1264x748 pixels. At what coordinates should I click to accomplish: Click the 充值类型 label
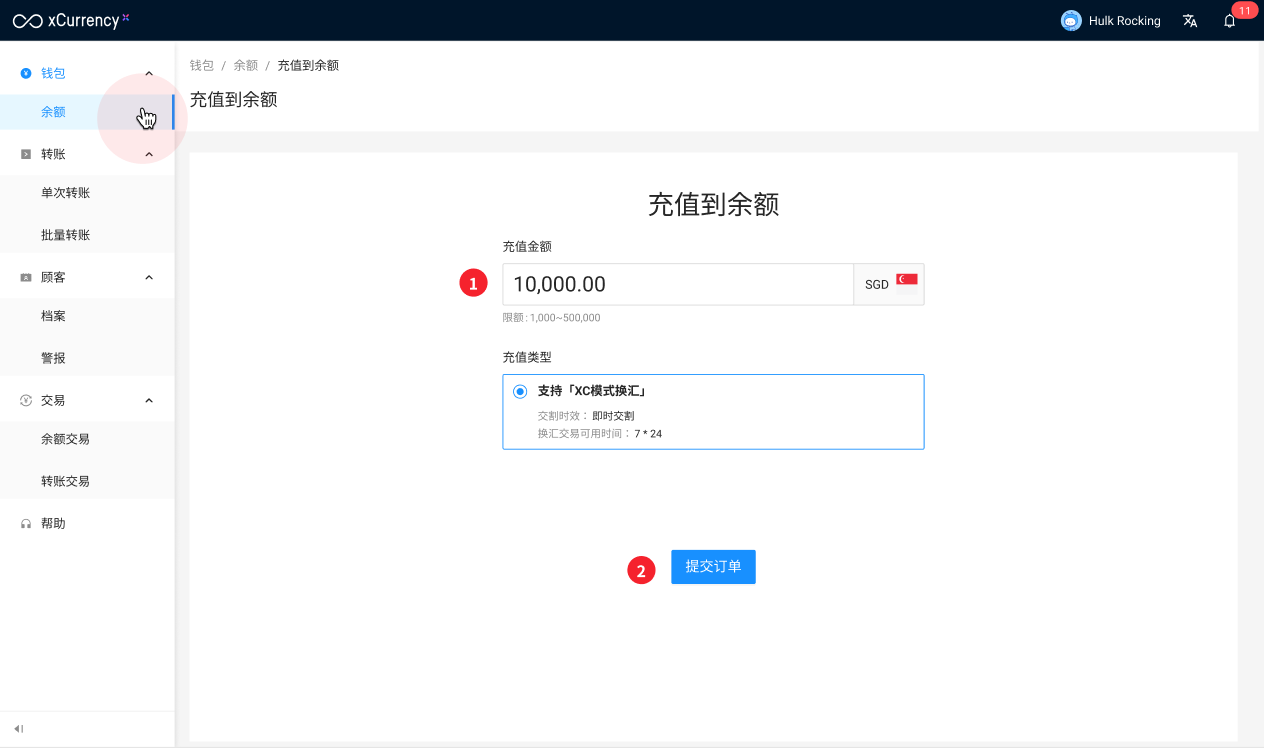(527, 357)
